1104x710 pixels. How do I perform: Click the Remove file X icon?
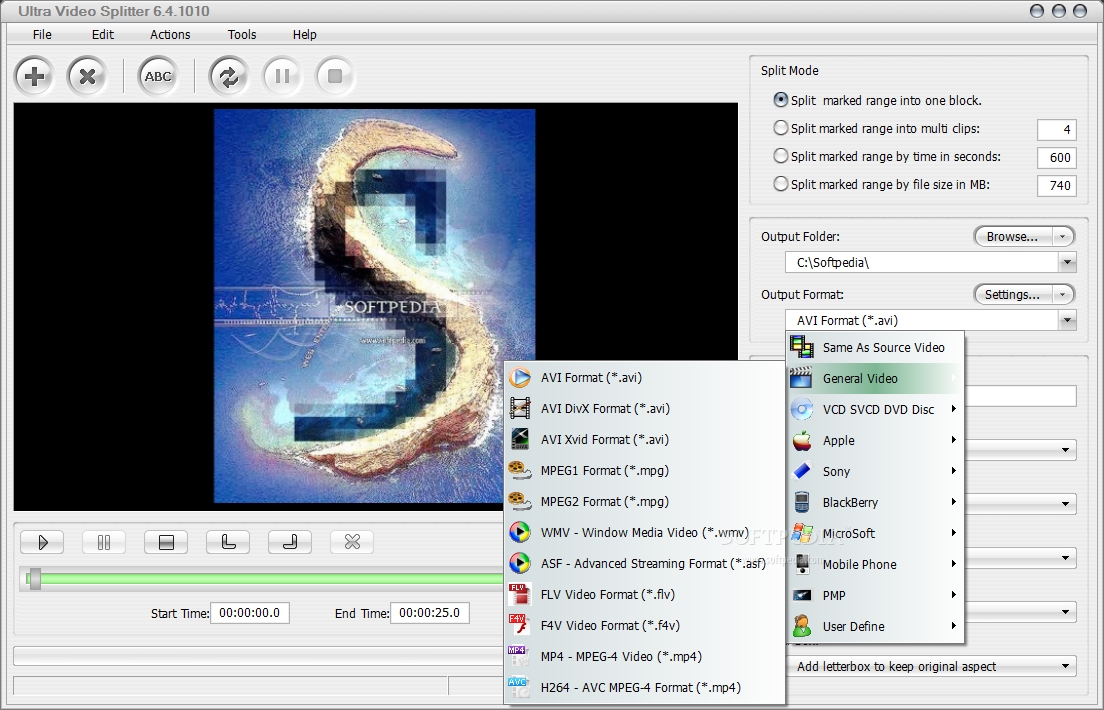87,76
